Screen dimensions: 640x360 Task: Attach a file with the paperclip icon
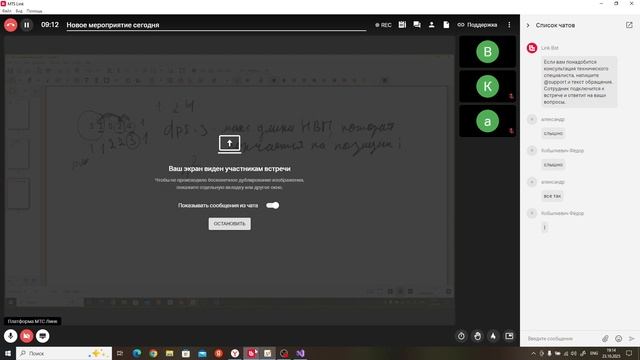(605, 339)
